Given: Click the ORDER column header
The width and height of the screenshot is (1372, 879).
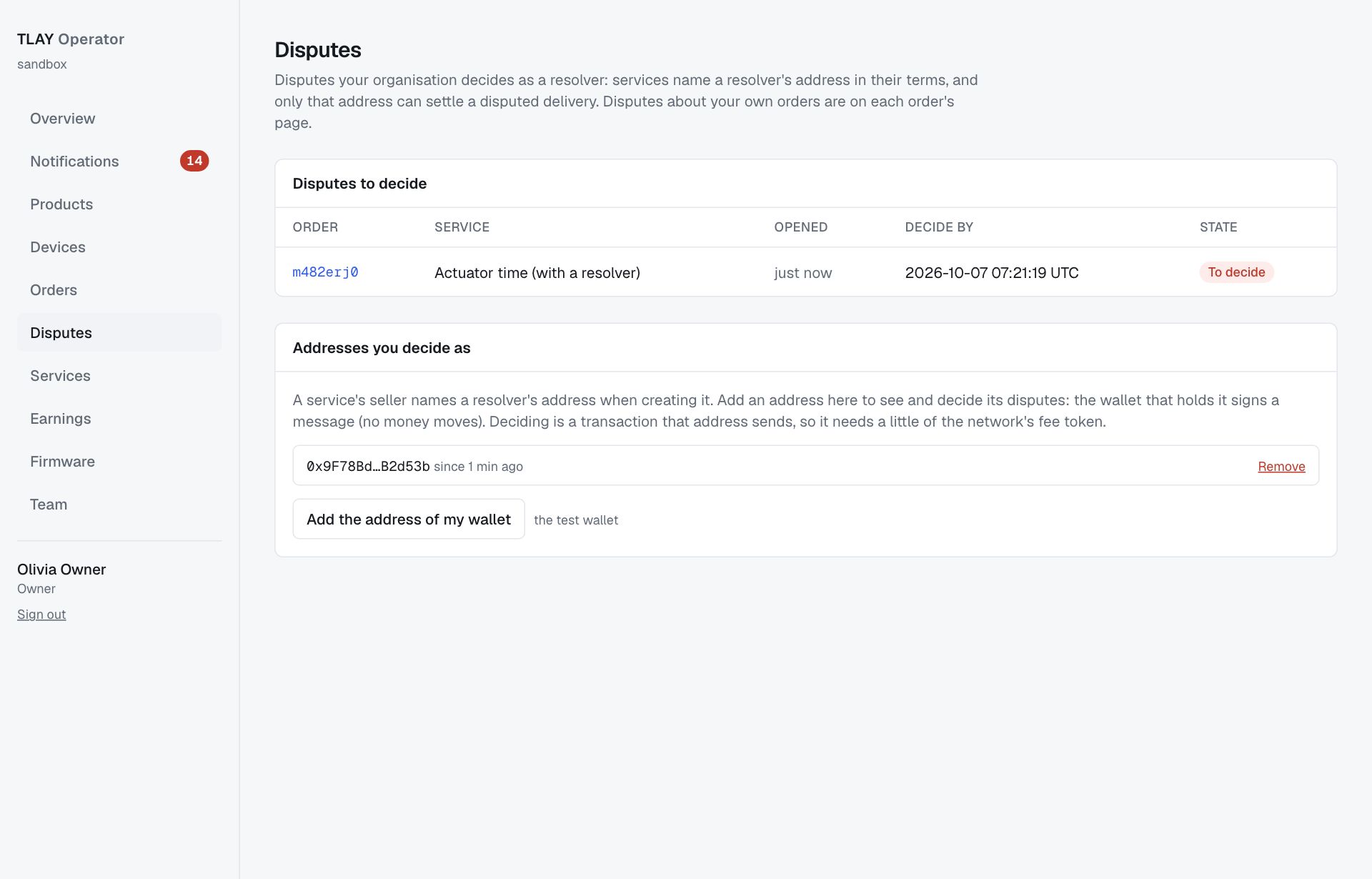Looking at the screenshot, I should (315, 227).
